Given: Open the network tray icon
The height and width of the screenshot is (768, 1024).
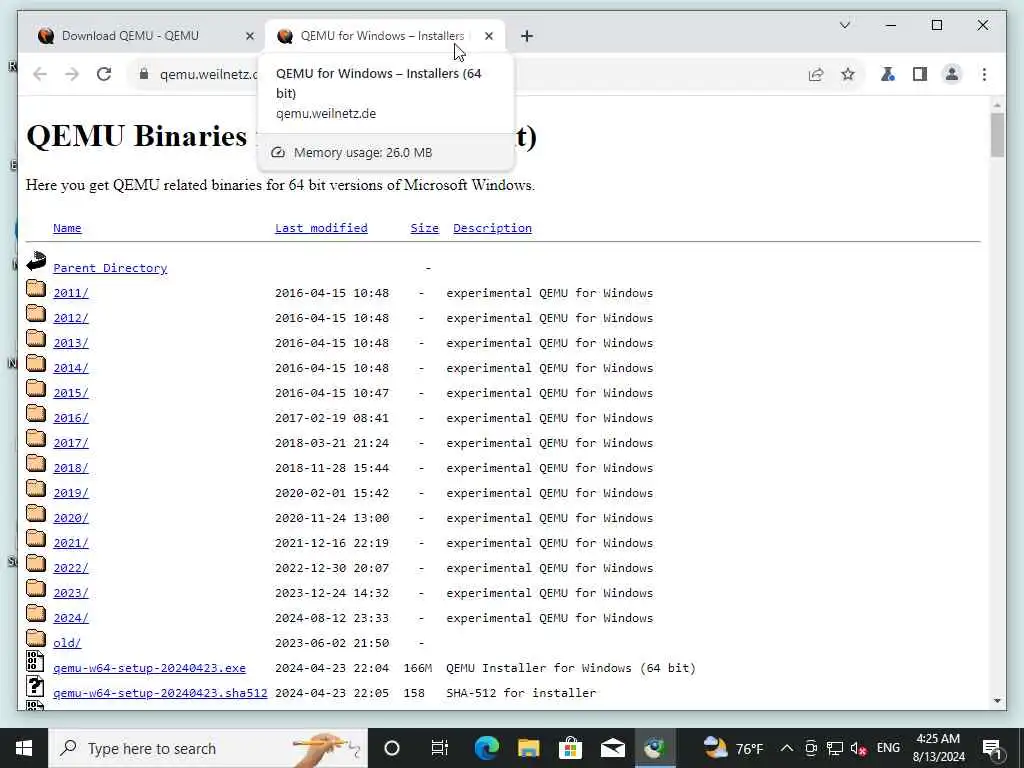Looking at the screenshot, I should point(835,748).
